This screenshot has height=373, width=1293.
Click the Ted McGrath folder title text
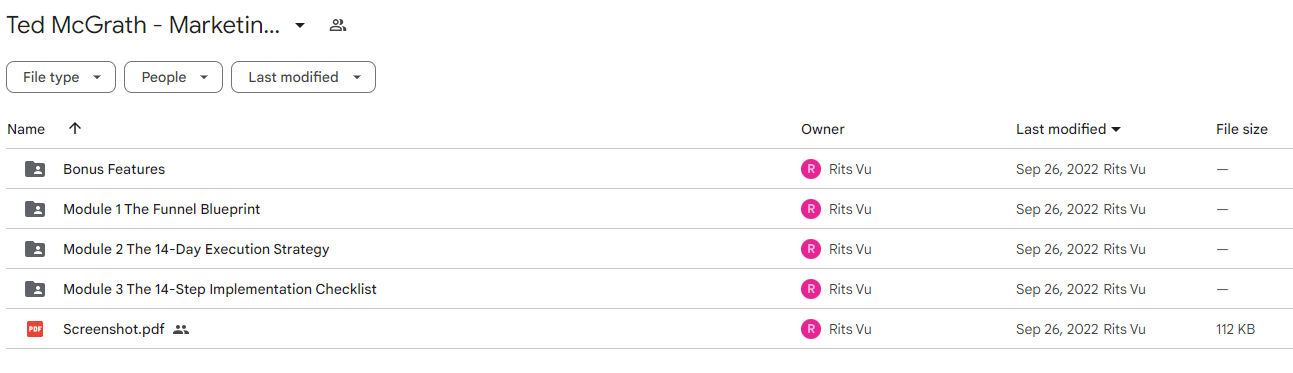[144, 26]
